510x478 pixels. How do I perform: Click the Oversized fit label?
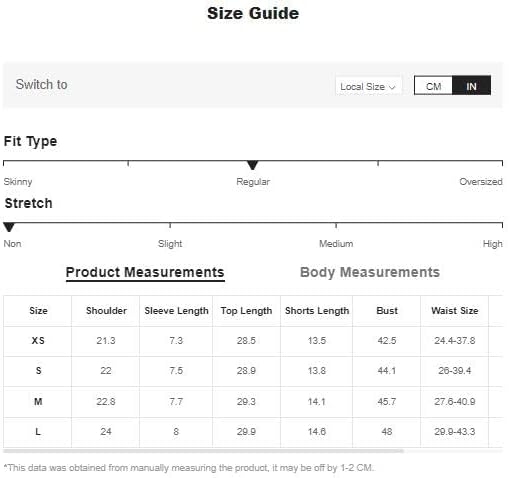point(481,182)
